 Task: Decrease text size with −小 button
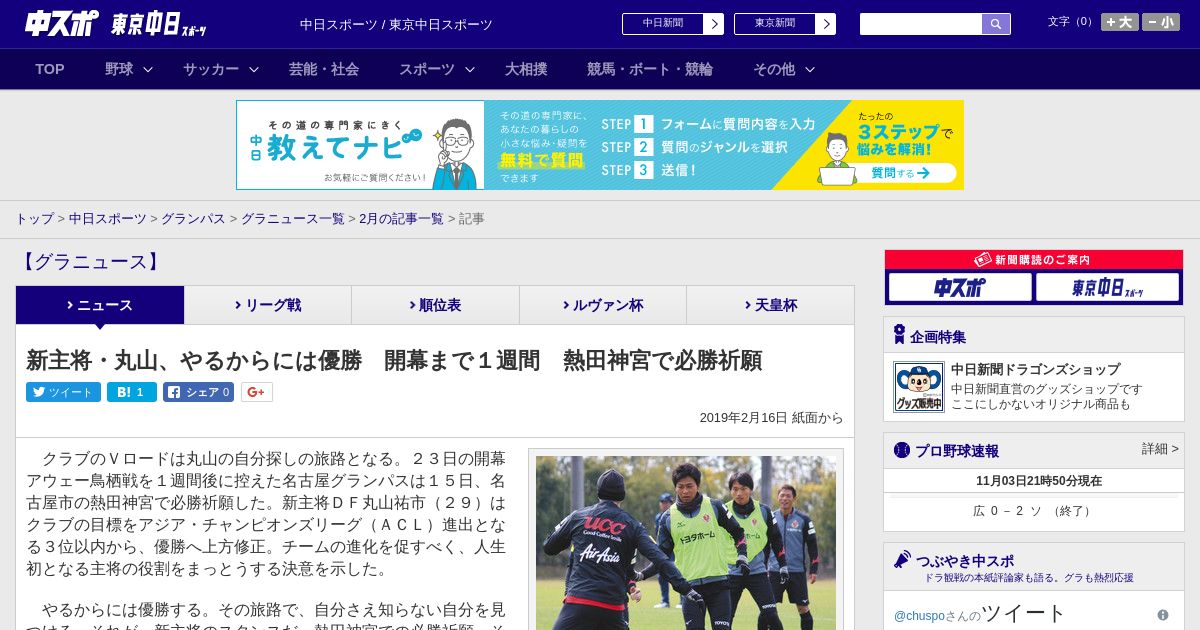coord(1161,22)
